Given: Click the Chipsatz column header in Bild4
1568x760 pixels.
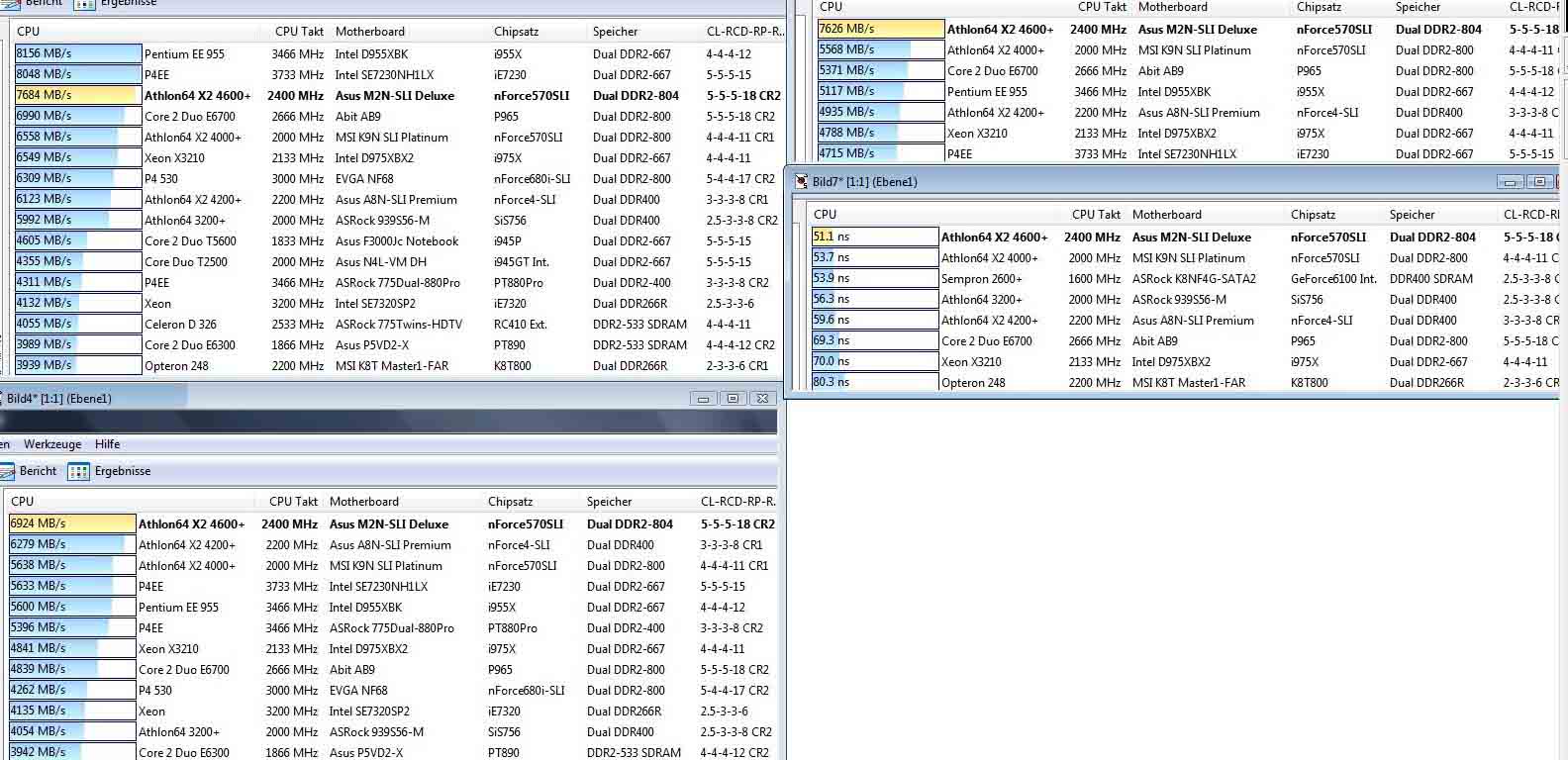Looking at the screenshot, I should [x=510, y=502].
